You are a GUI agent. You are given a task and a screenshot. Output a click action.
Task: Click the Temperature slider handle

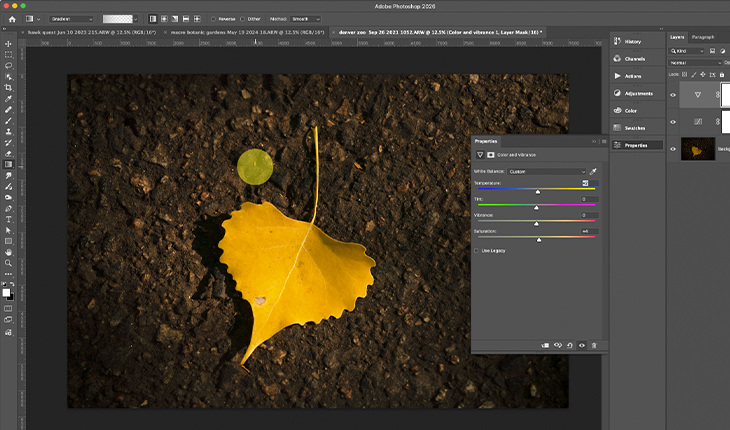click(538, 191)
